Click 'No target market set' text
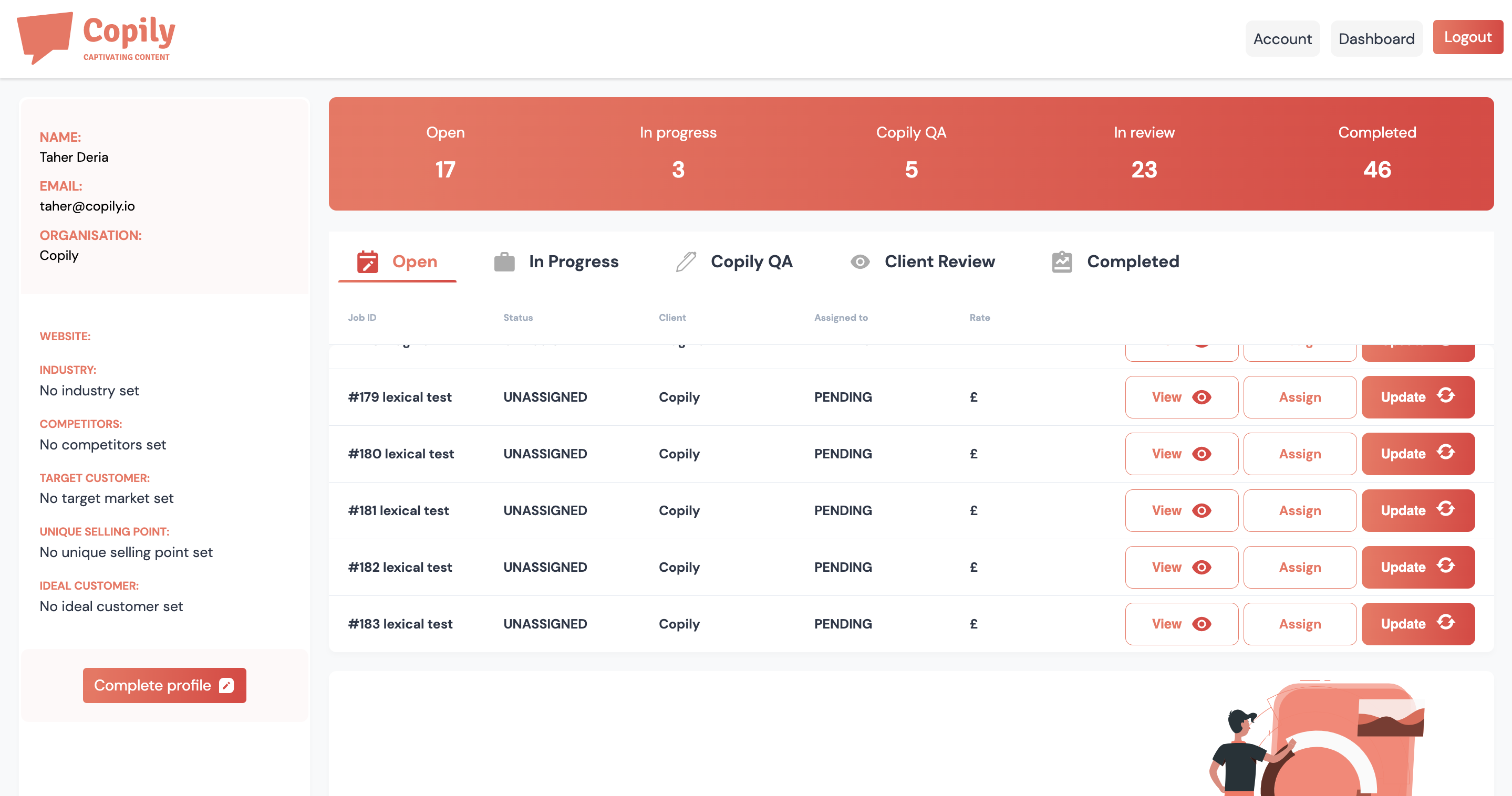 [106, 499]
